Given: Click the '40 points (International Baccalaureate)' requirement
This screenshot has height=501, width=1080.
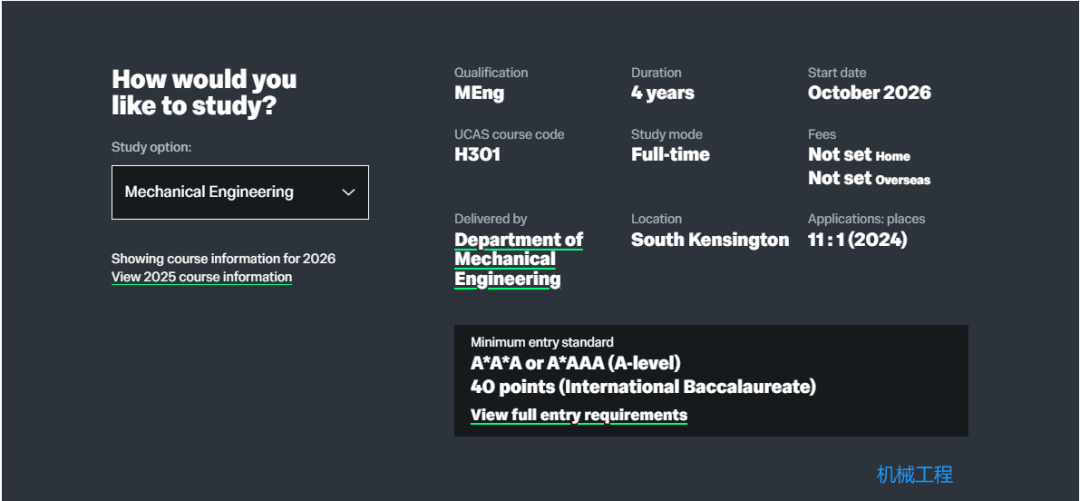Looking at the screenshot, I should (x=643, y=387).
